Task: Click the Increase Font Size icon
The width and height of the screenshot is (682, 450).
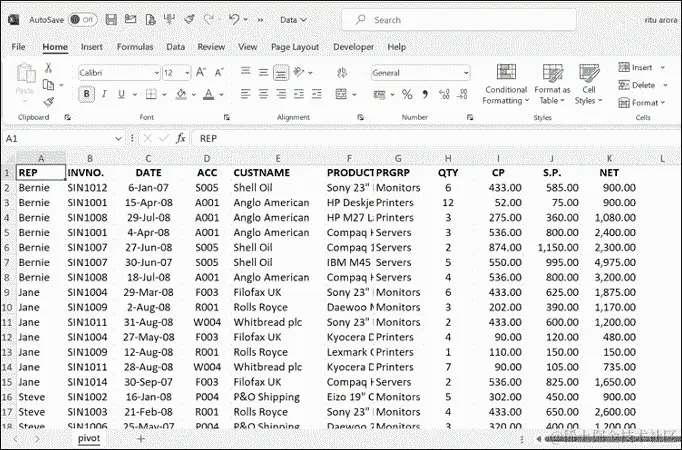Action: 201,72
